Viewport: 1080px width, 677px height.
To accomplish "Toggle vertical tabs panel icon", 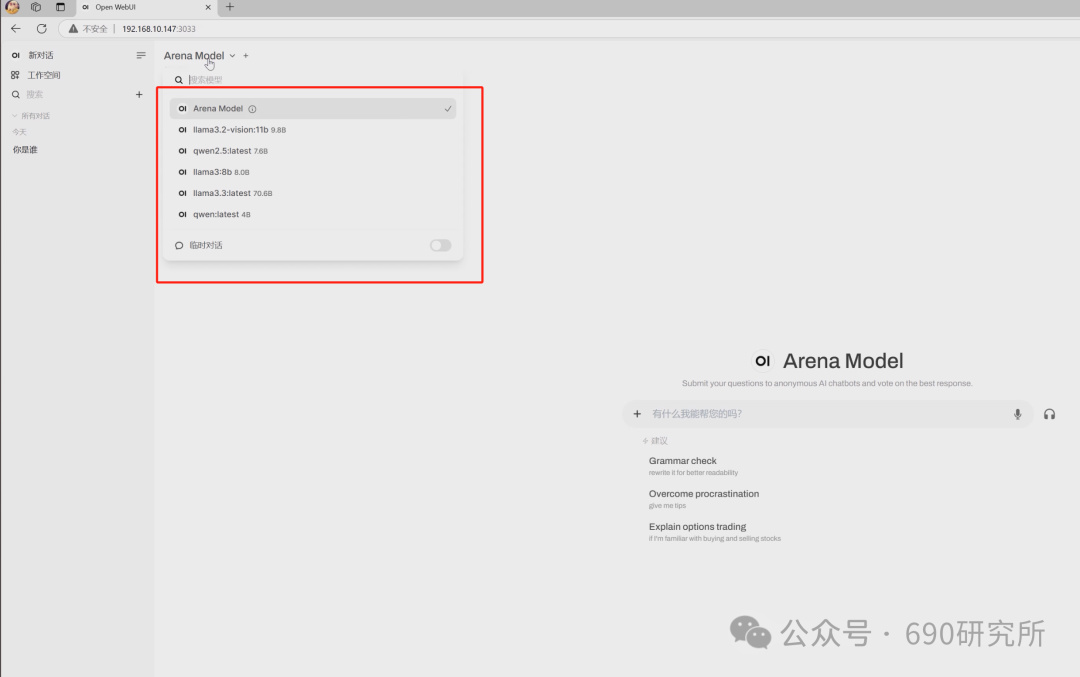I will pos(61,7).
